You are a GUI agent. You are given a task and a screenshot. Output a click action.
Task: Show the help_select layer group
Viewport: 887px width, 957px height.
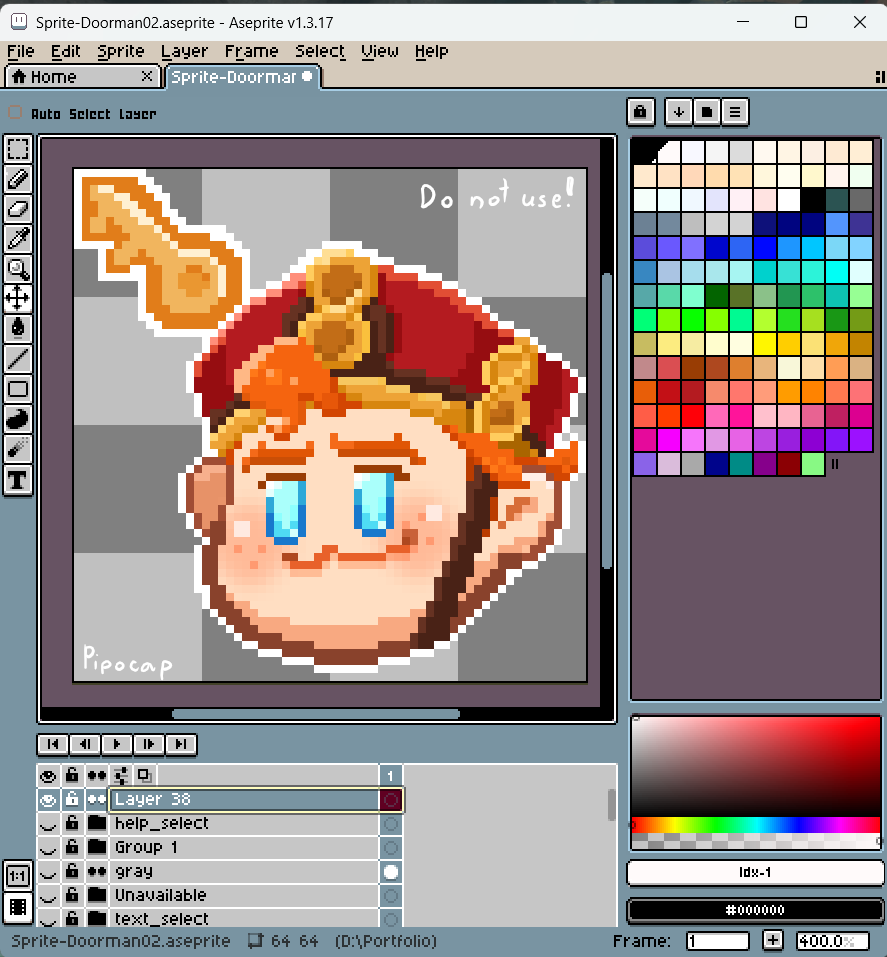[x=48, y=824]
